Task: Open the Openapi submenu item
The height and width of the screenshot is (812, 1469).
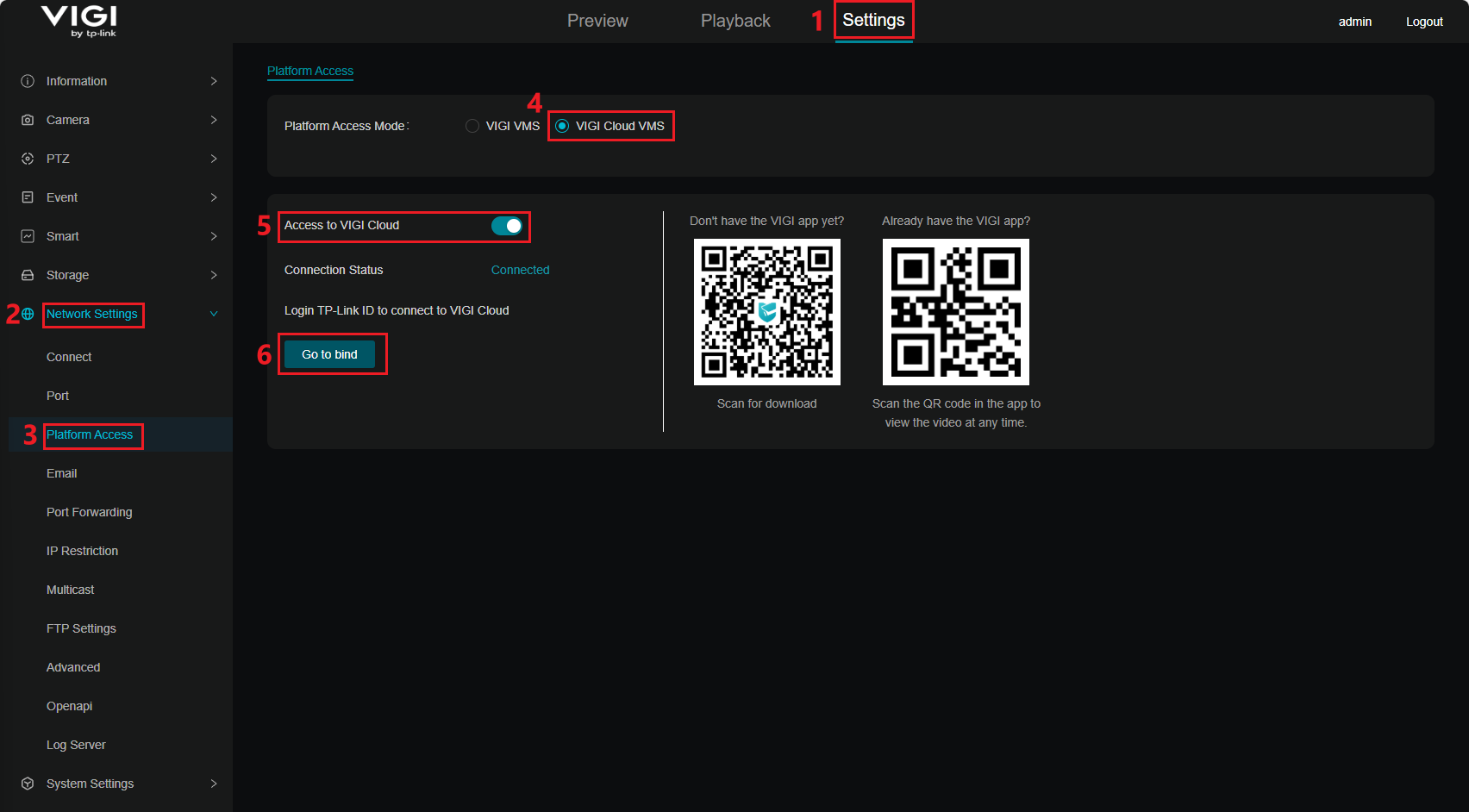Action: pos(70,706)
